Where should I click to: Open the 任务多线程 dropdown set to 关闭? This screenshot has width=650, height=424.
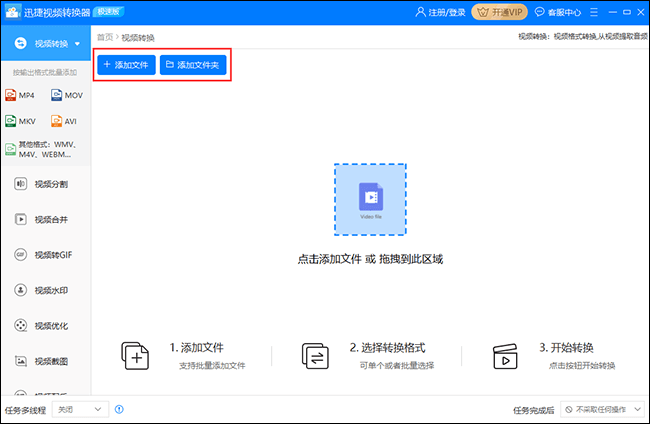[80, 409]
